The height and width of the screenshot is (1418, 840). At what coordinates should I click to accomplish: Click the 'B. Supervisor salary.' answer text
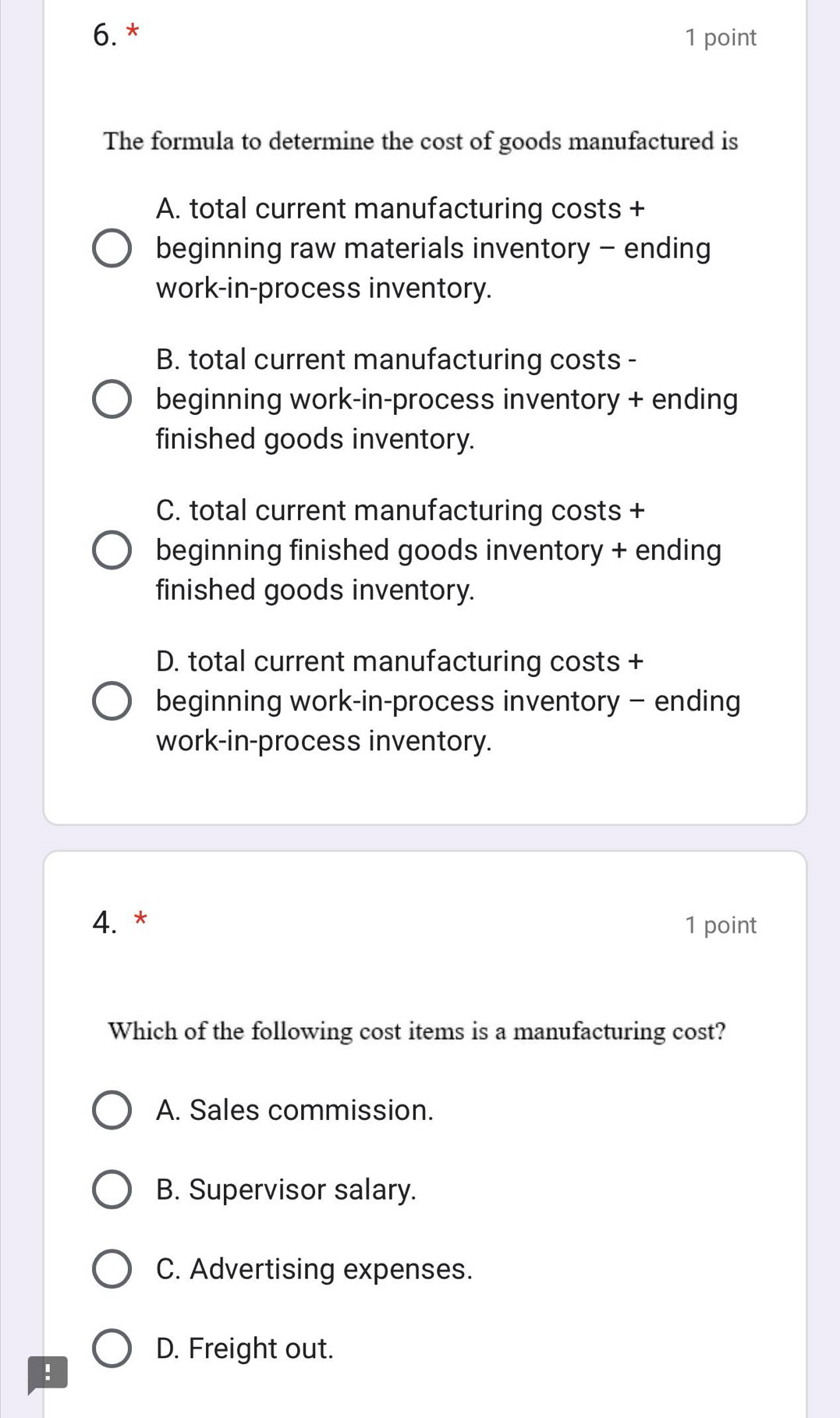coord(286,1189)
